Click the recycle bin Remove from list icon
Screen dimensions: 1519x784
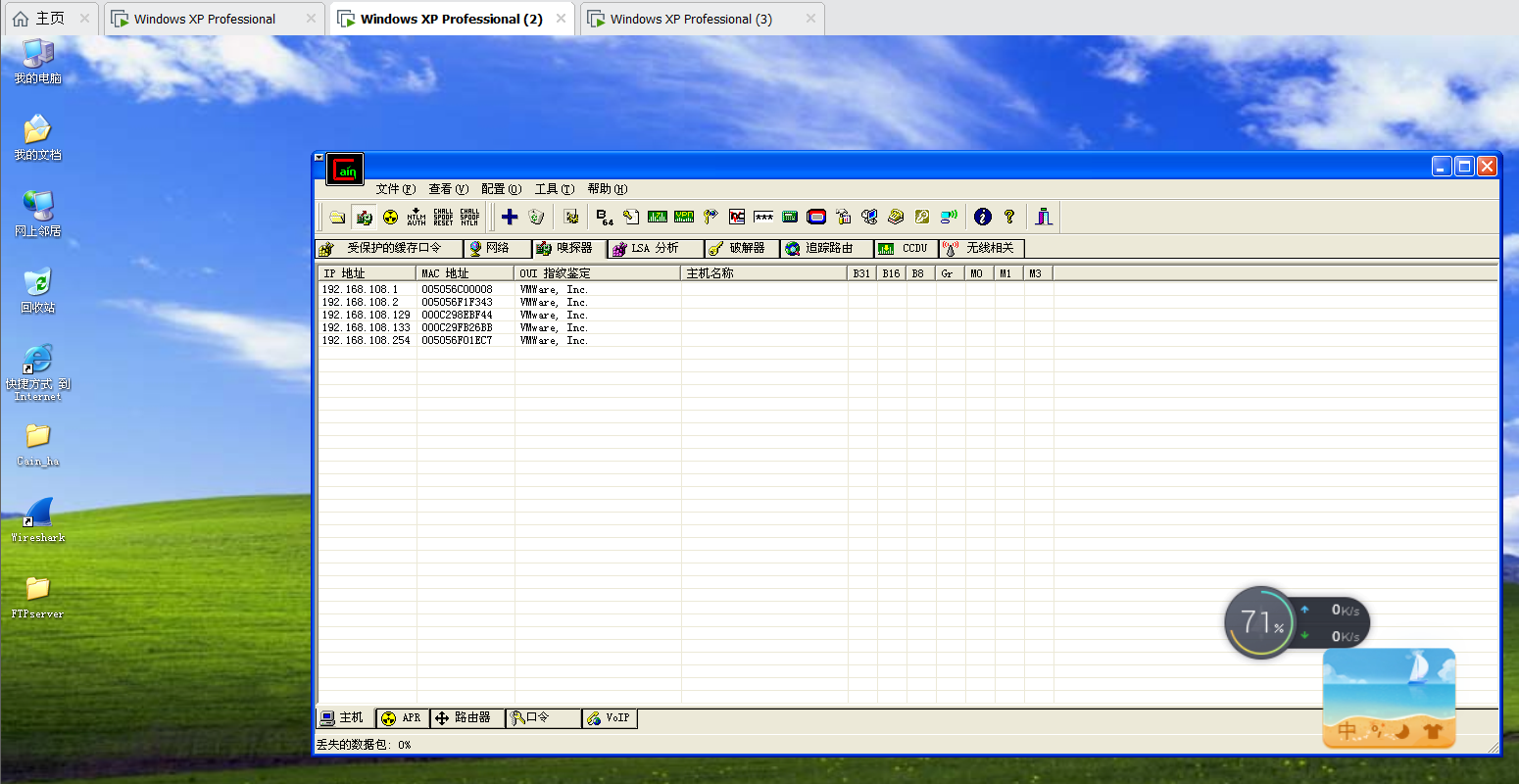coord(536,217)
